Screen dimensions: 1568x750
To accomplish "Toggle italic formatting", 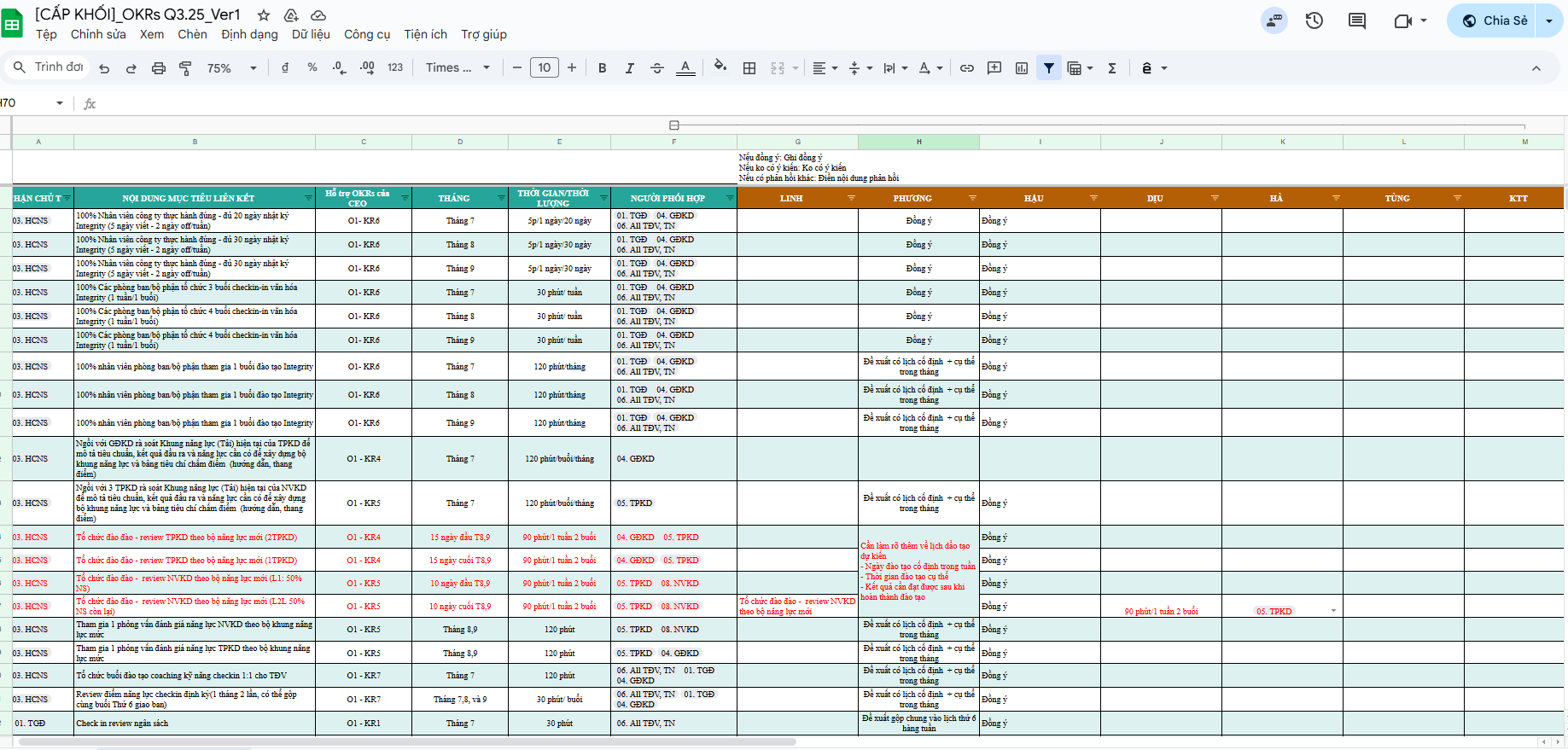I will [629, 68].
